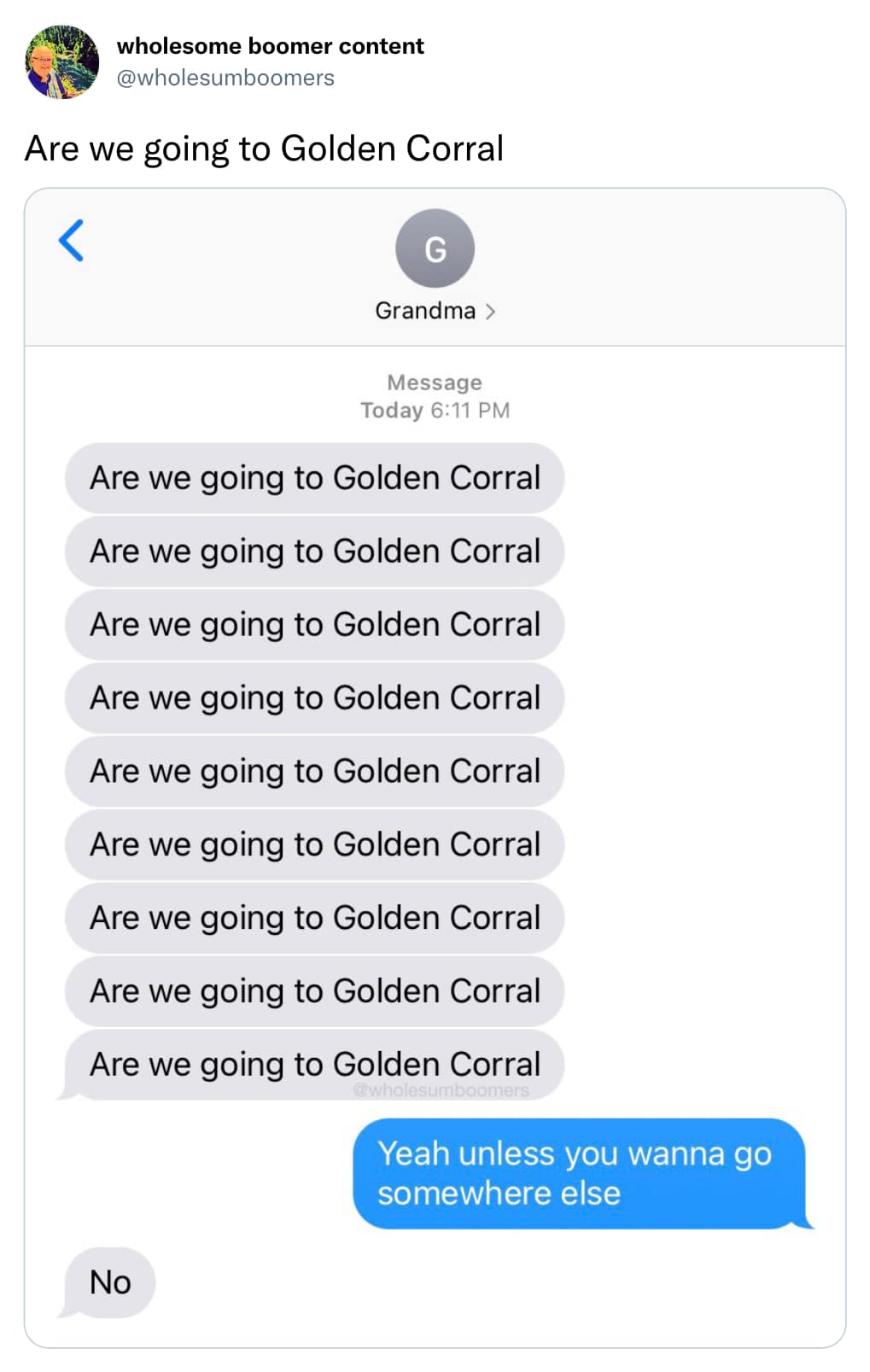Select the seventh gray Golden Corral message bubble
This screenshot has height=1372, width=870.
[x=314, y=919]
